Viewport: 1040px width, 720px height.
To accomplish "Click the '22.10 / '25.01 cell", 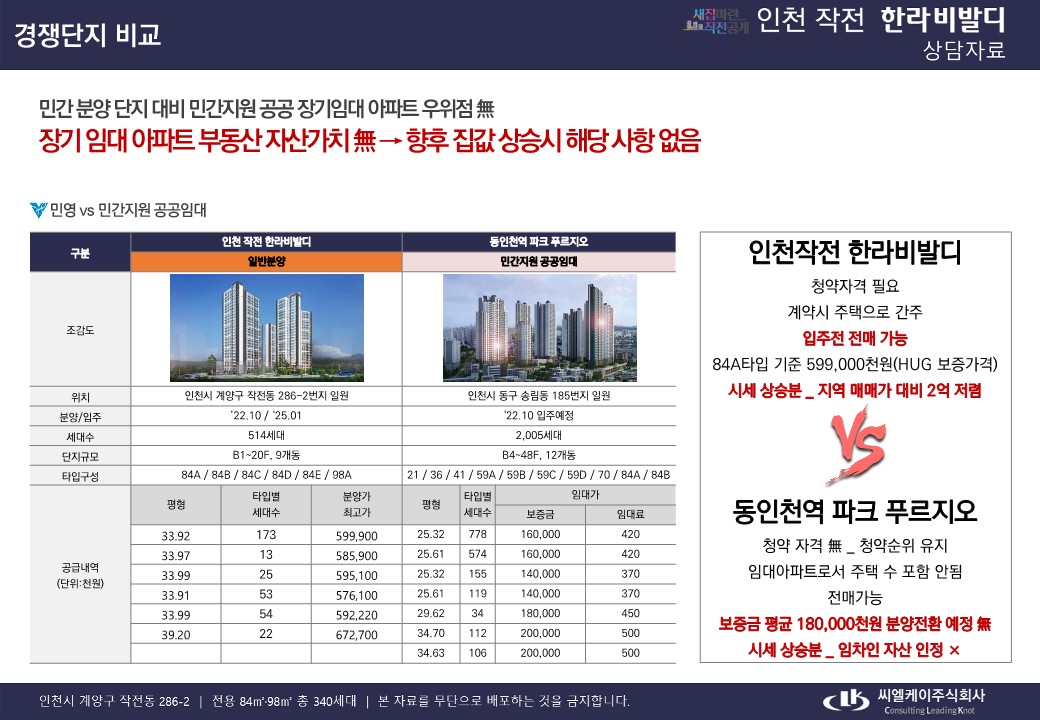I will click(x=267, y=416).
